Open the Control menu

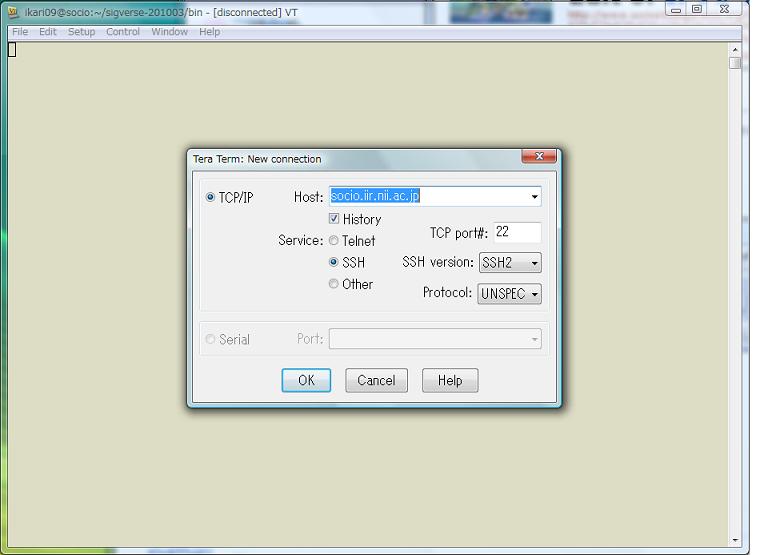tap(123, 32)
